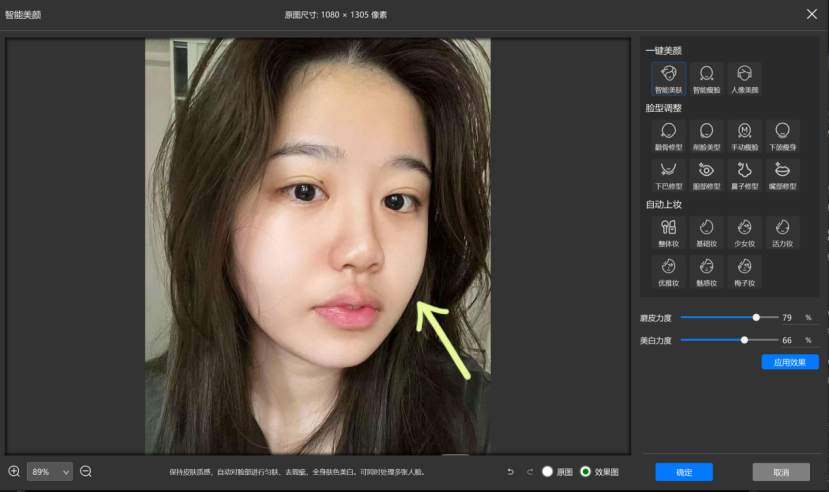This screenshot has width=829, height=492.
Task: Cancel with the 取消 button
Action: click(781, 472)
